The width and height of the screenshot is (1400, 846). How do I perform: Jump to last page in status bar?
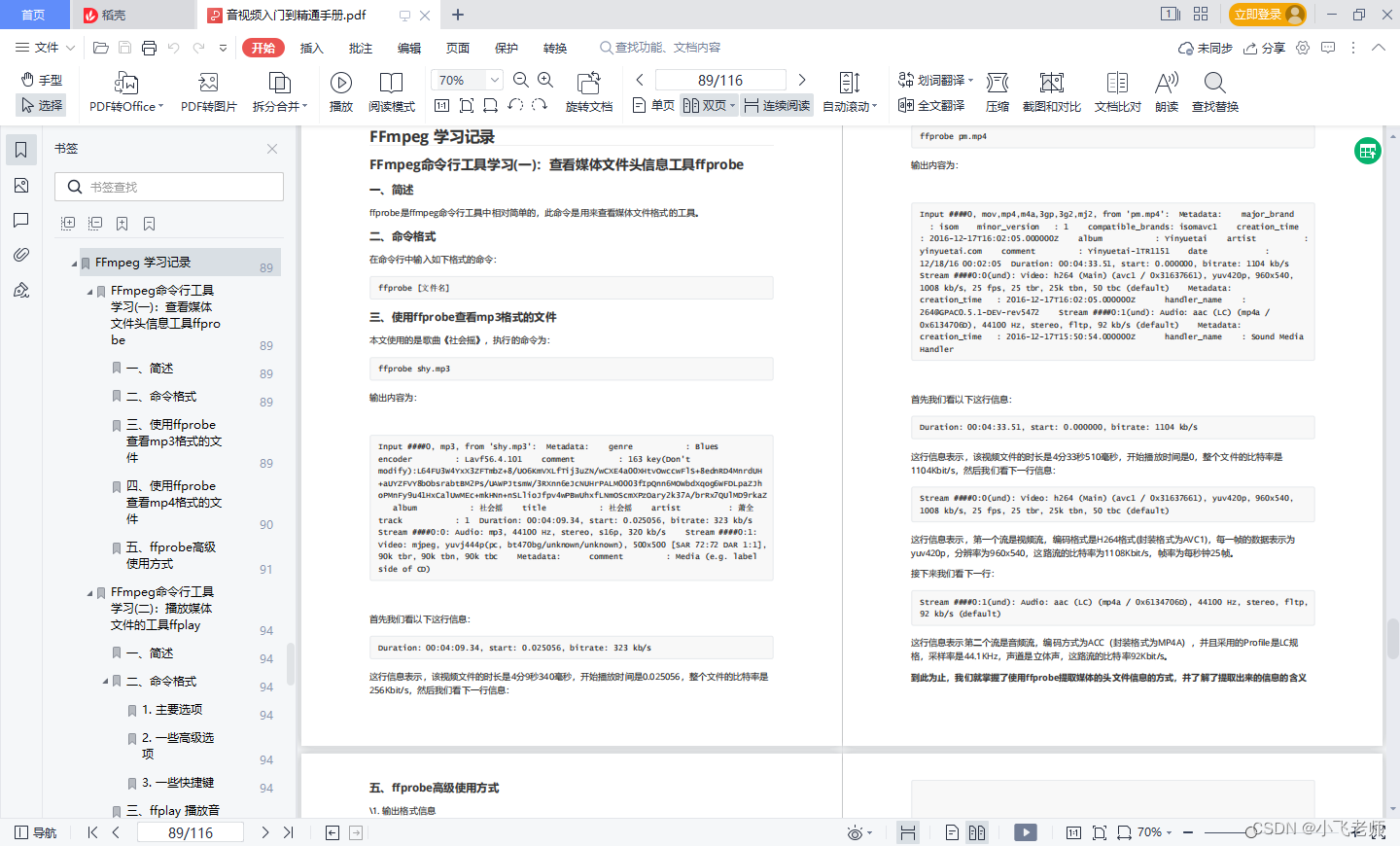pos(288,832)
